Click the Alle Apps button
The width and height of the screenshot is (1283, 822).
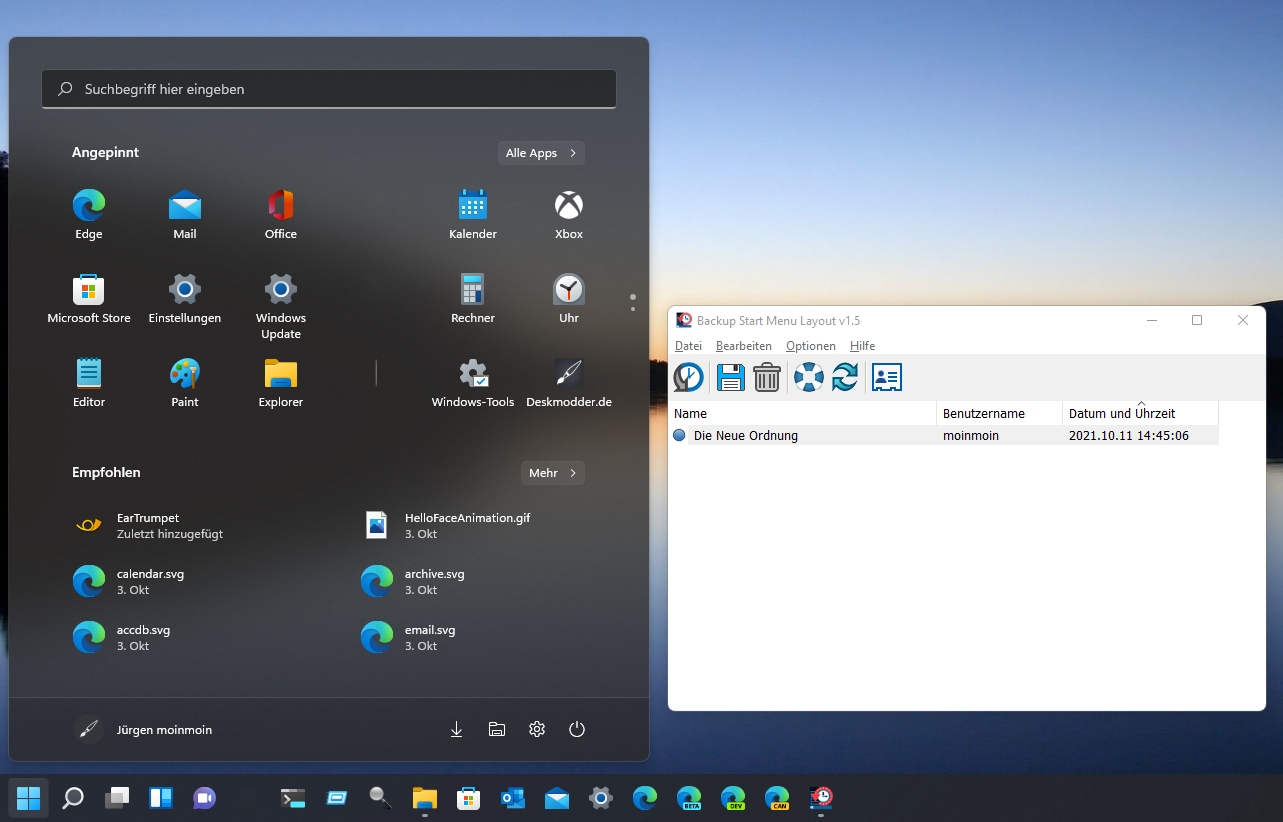[x=541, y=153]
